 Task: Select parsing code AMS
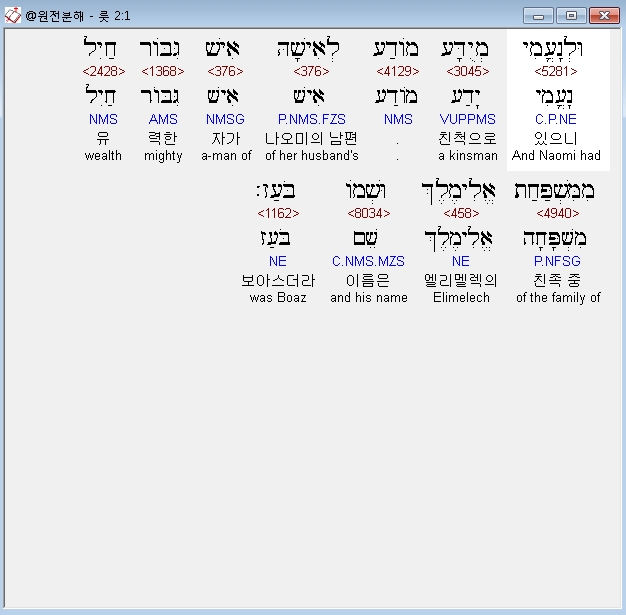163,119
